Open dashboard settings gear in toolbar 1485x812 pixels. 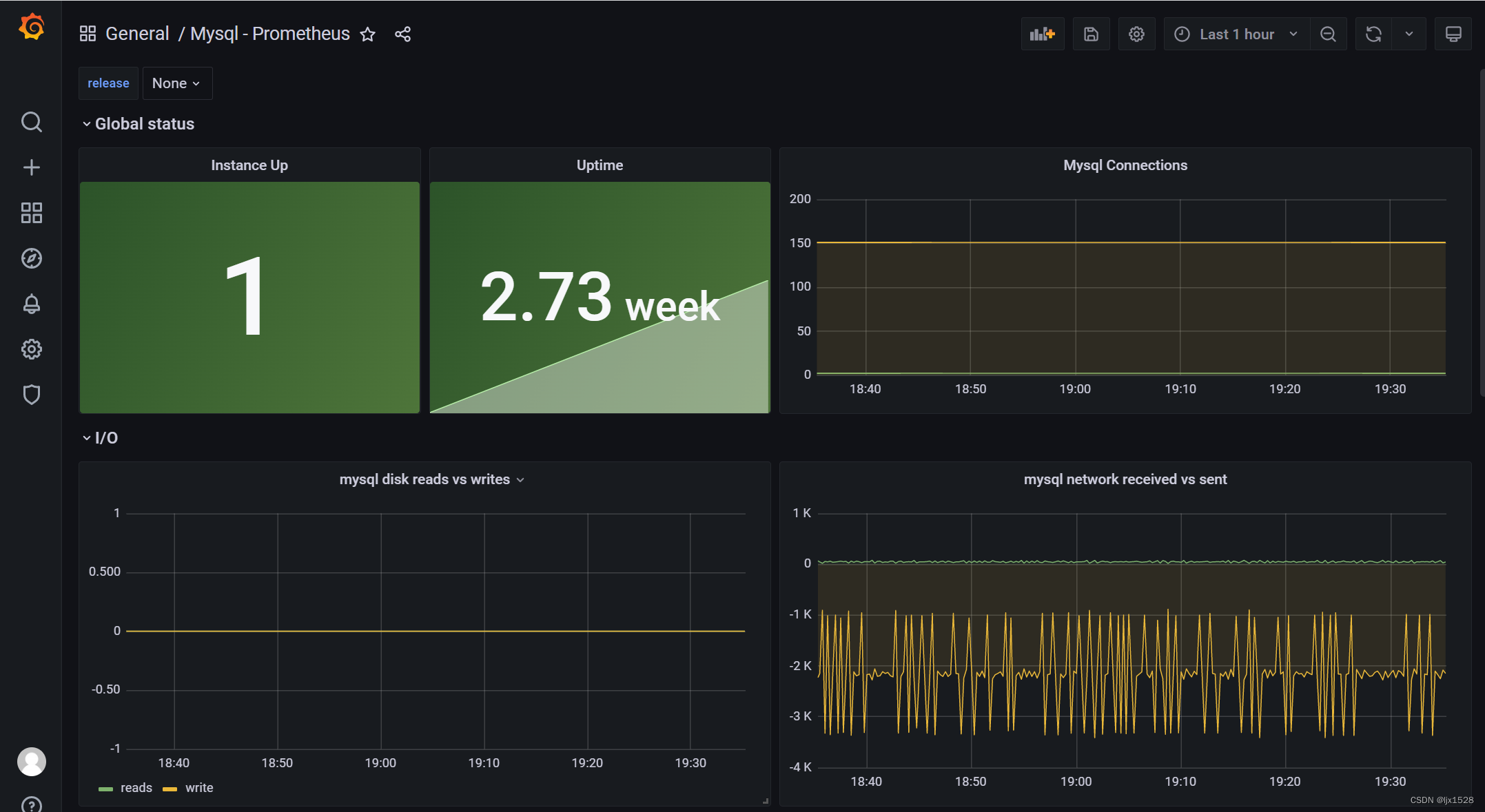point(1136,34)
